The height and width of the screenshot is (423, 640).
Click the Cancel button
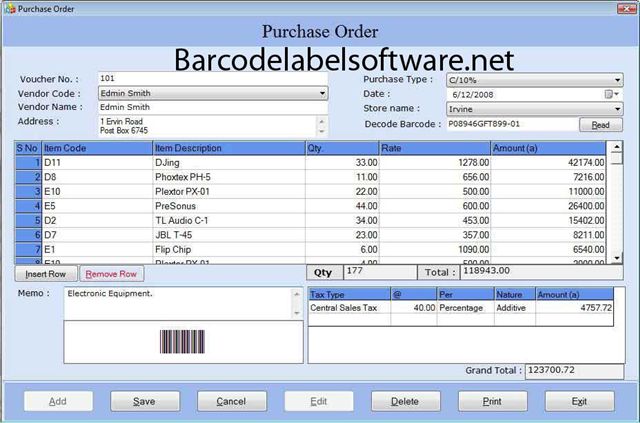[x=231, y=401]
